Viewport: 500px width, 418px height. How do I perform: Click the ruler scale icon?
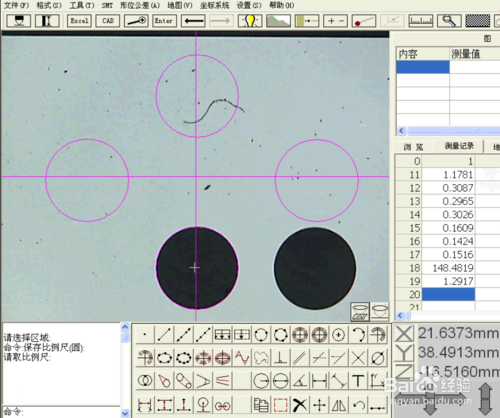(x=421, y=21)
